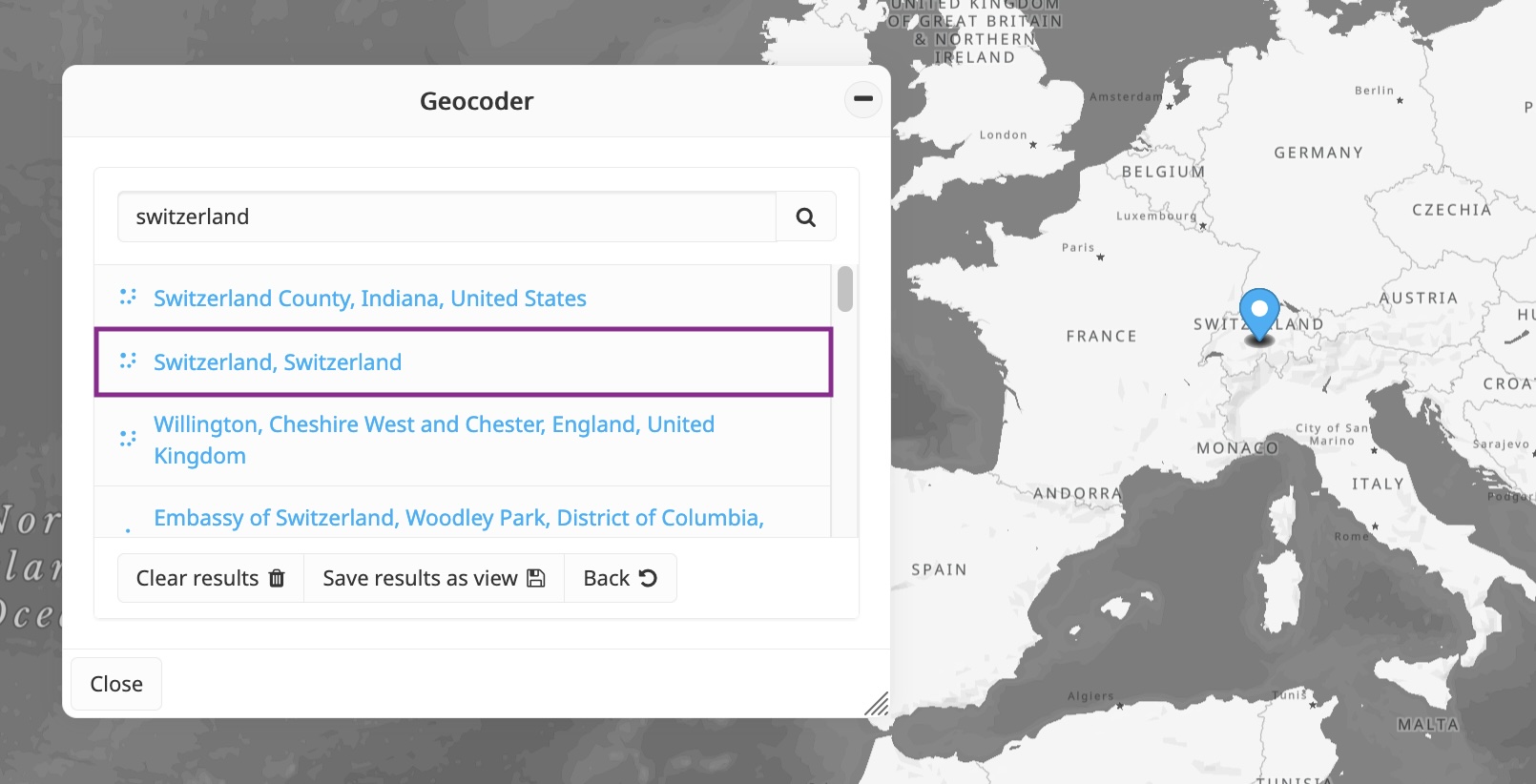Click the magnifier search button

pyautogui.click(x=806, y=217)
